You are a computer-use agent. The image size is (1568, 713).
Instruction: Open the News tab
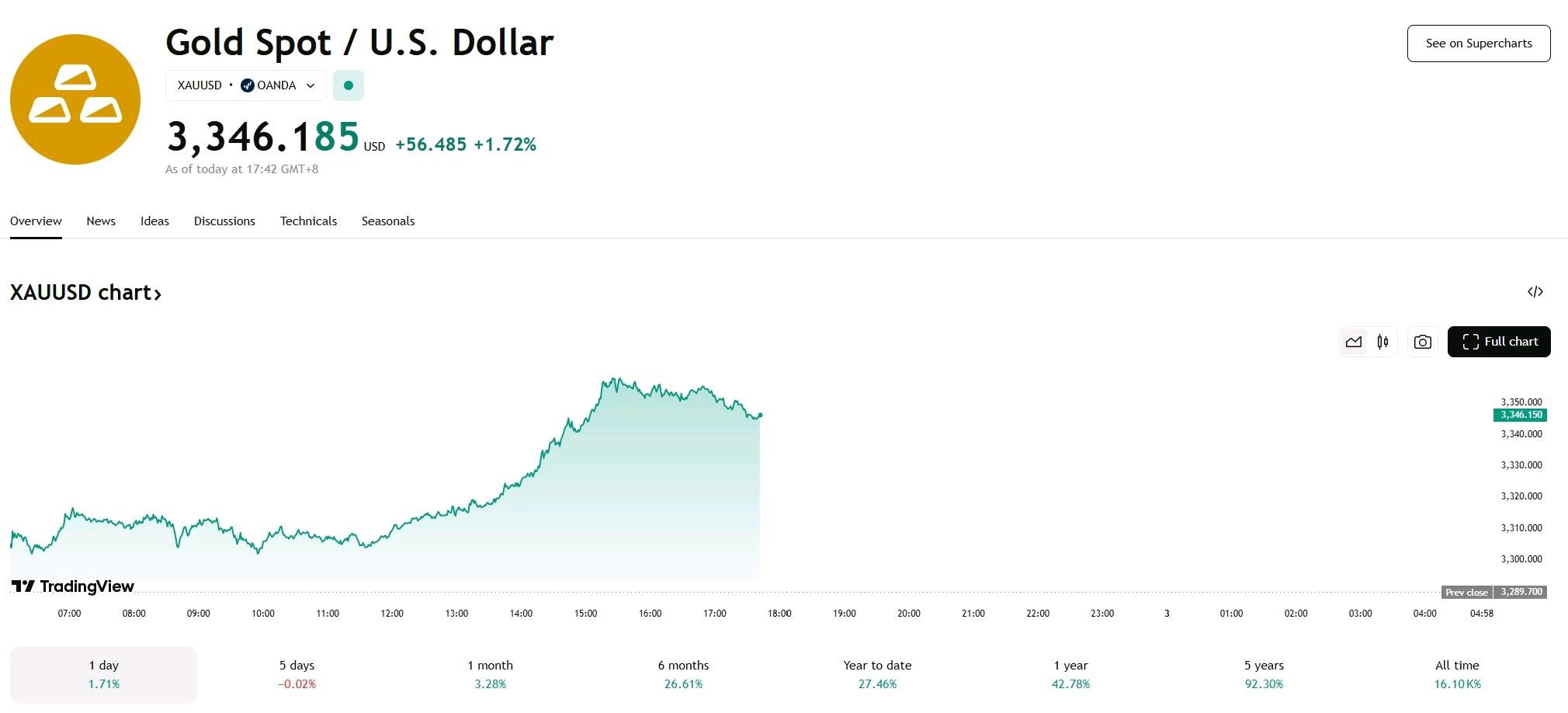tap(101, 221)
